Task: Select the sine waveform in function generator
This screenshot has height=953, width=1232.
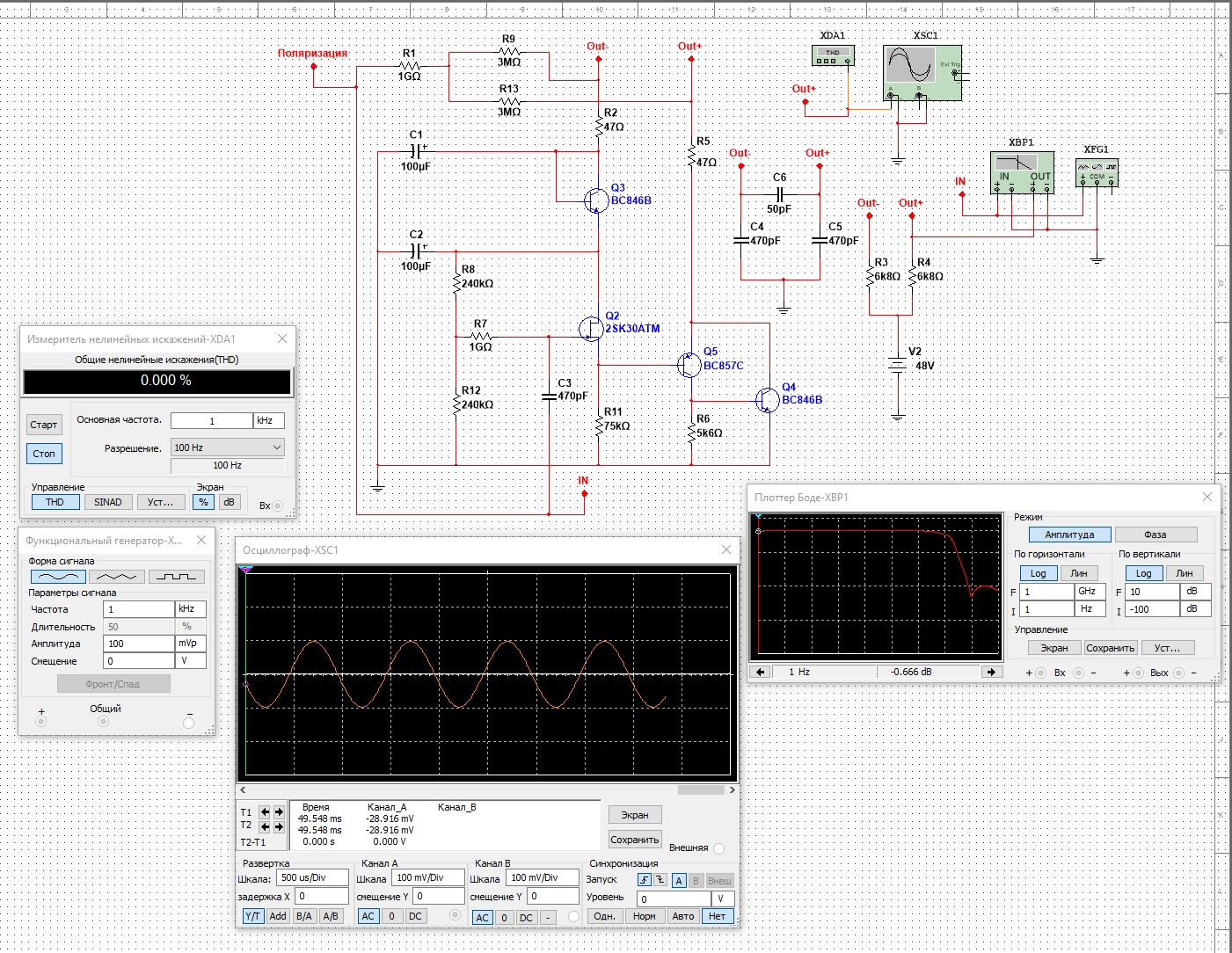Action: tap(58, 577)
